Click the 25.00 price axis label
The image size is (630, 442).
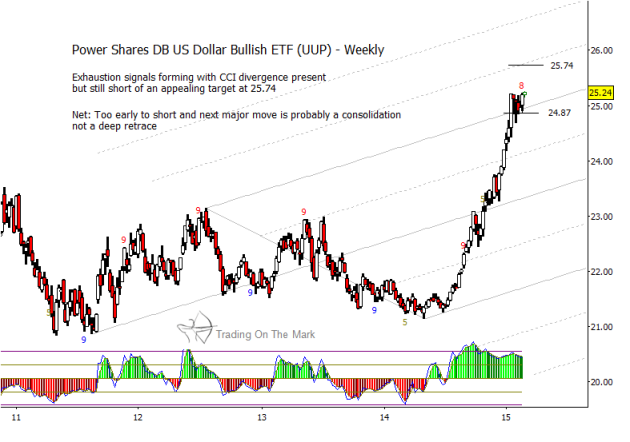[601, 106]
